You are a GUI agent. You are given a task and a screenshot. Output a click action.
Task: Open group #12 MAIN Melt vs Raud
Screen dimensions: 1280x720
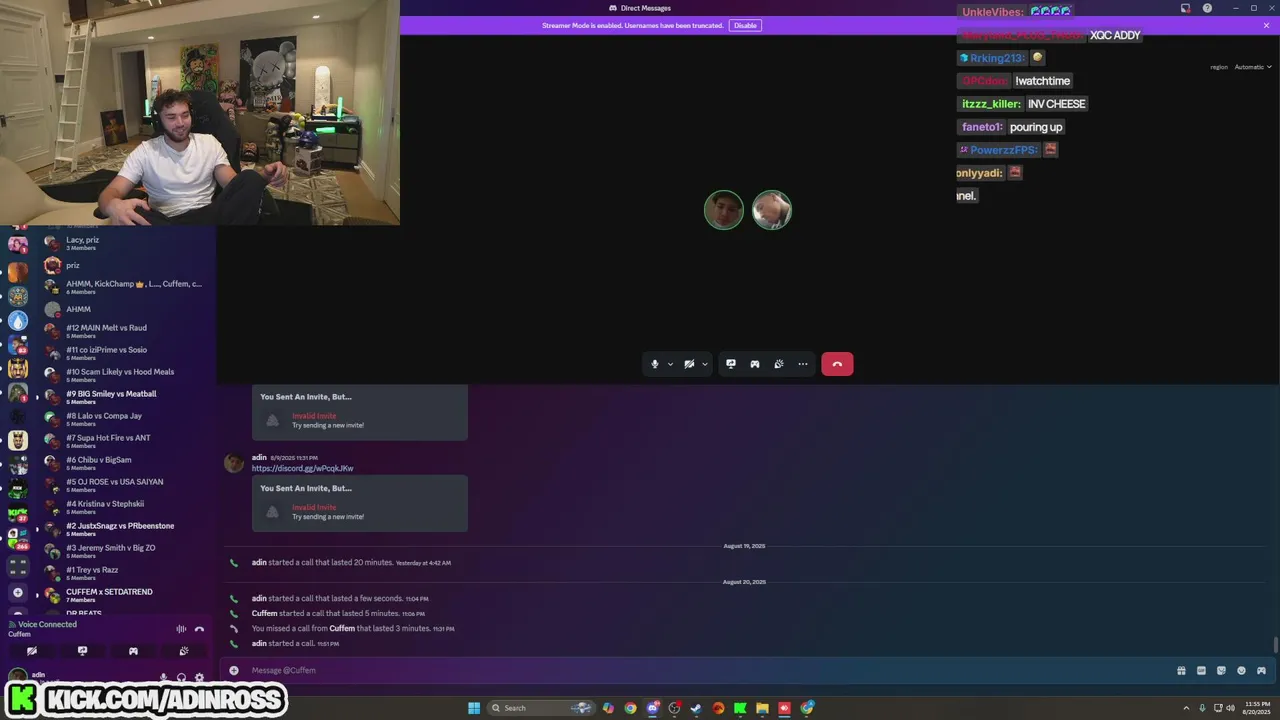point(125,331)
